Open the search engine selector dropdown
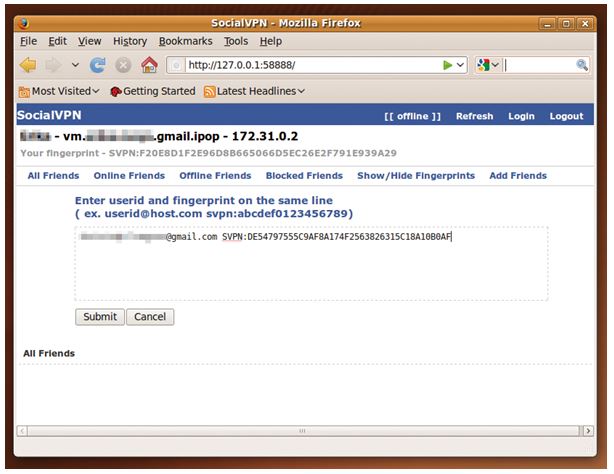Screen dimensions: 614x474 488,65
